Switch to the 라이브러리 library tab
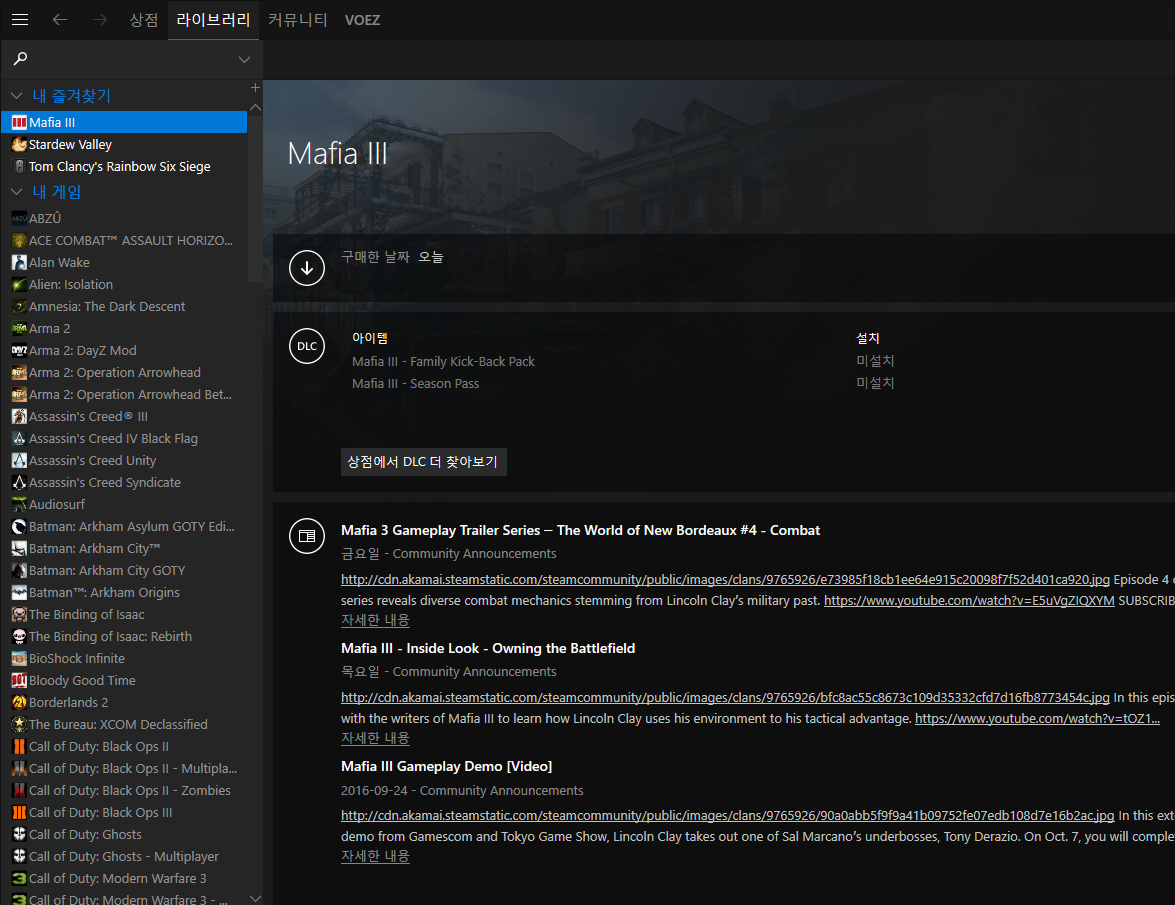Image resolution: width=1175 pixels, height=905 pixels. pos(213,19)
